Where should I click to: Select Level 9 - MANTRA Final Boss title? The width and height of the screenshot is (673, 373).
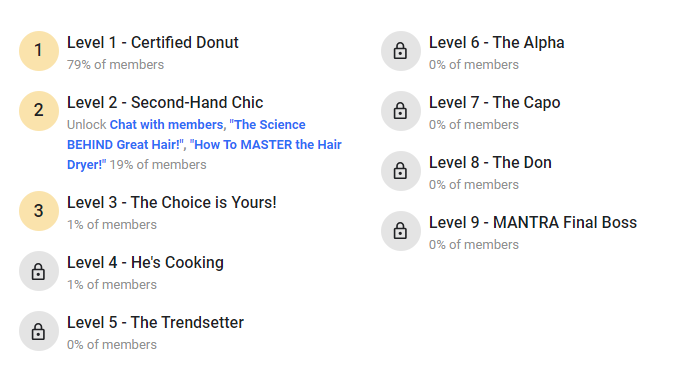coord(533,223)
